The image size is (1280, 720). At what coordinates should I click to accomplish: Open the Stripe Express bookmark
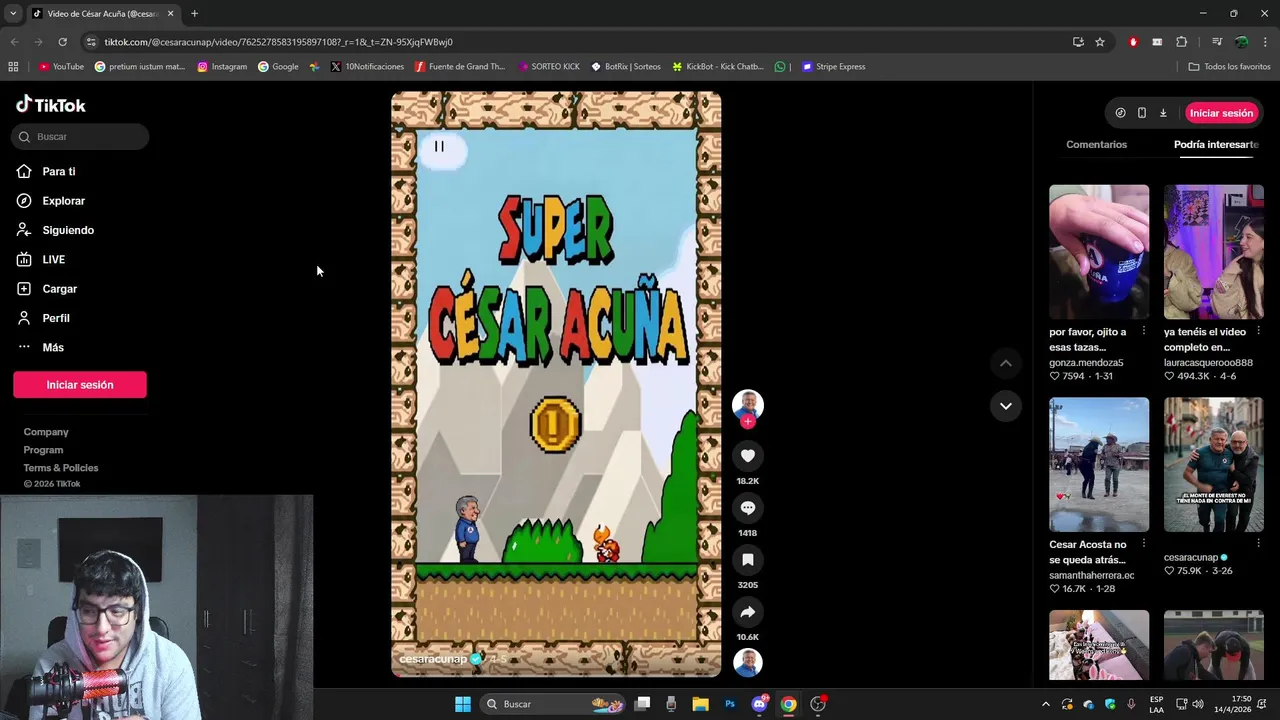coord(833,67)
